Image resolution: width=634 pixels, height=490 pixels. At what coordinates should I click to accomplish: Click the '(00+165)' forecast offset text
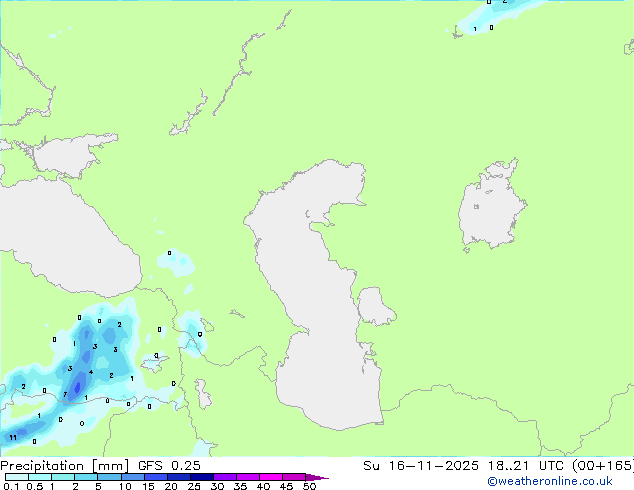603,466
